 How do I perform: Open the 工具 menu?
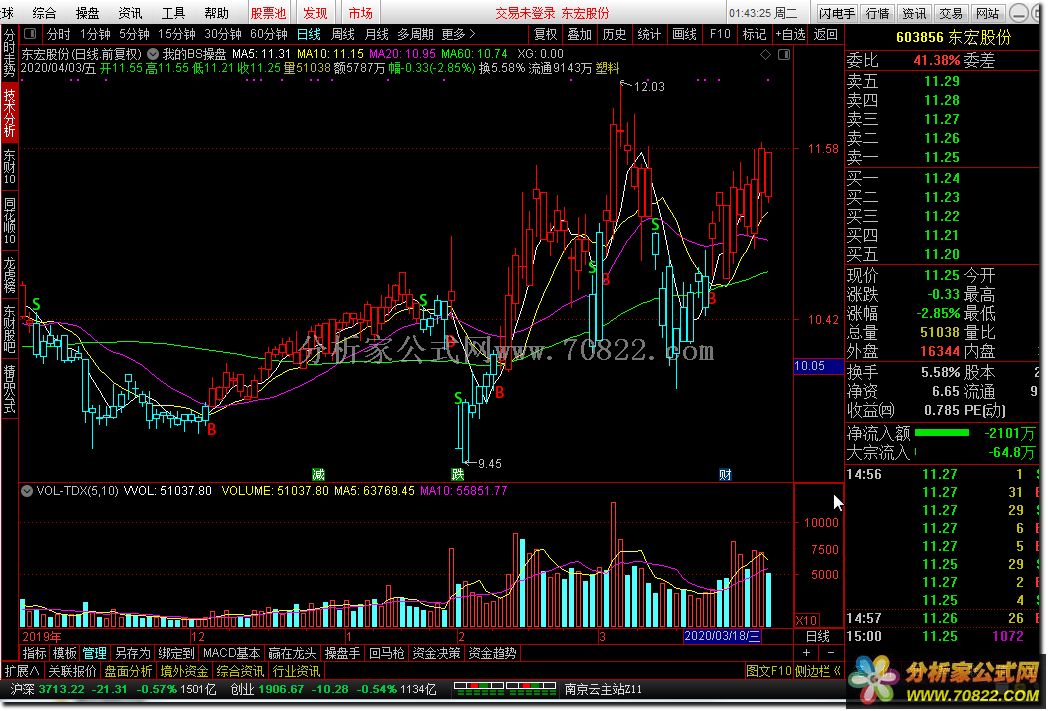tap(173, 13)
